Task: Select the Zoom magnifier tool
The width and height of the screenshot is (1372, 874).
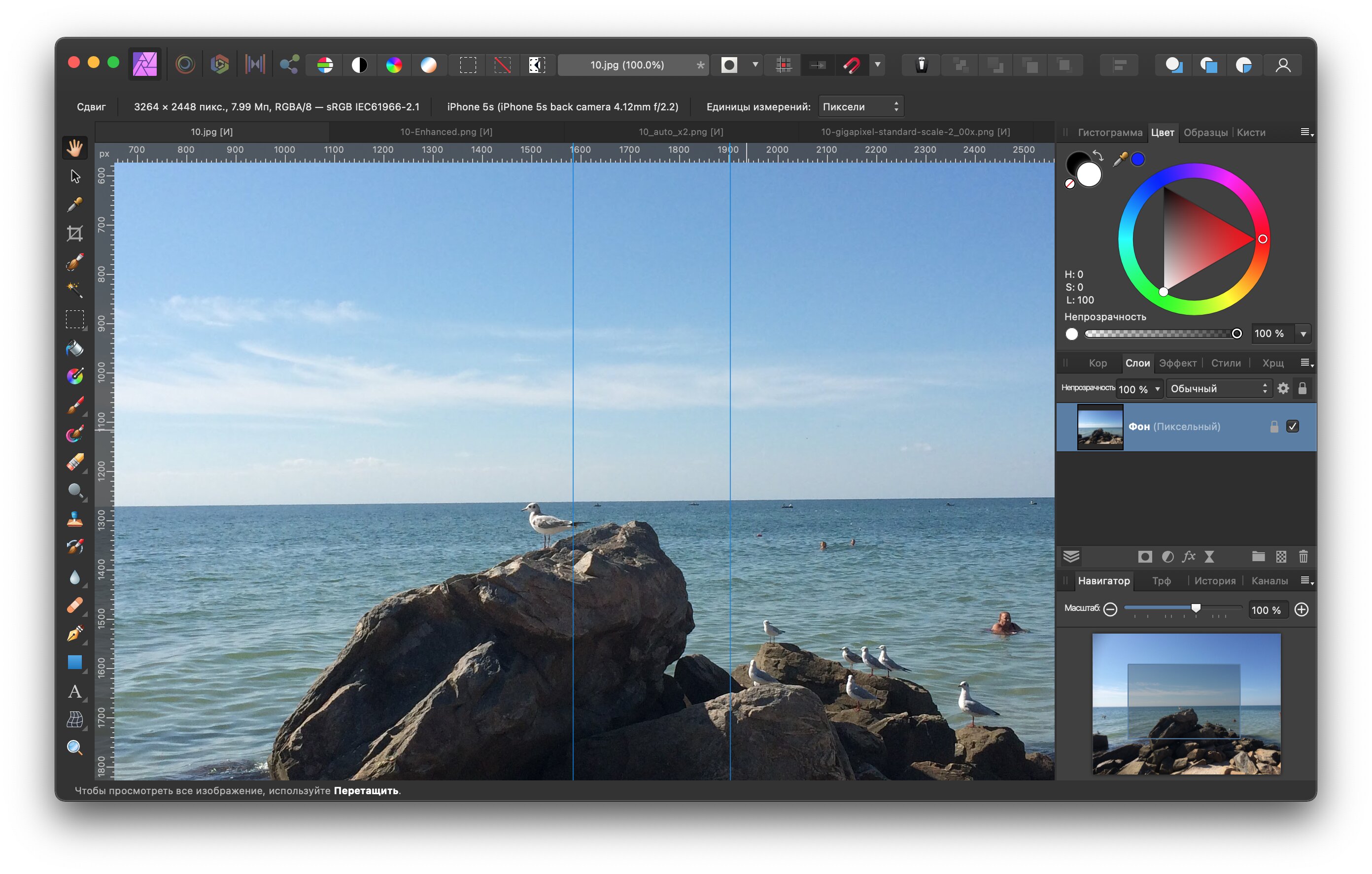Action: (74, 748)
